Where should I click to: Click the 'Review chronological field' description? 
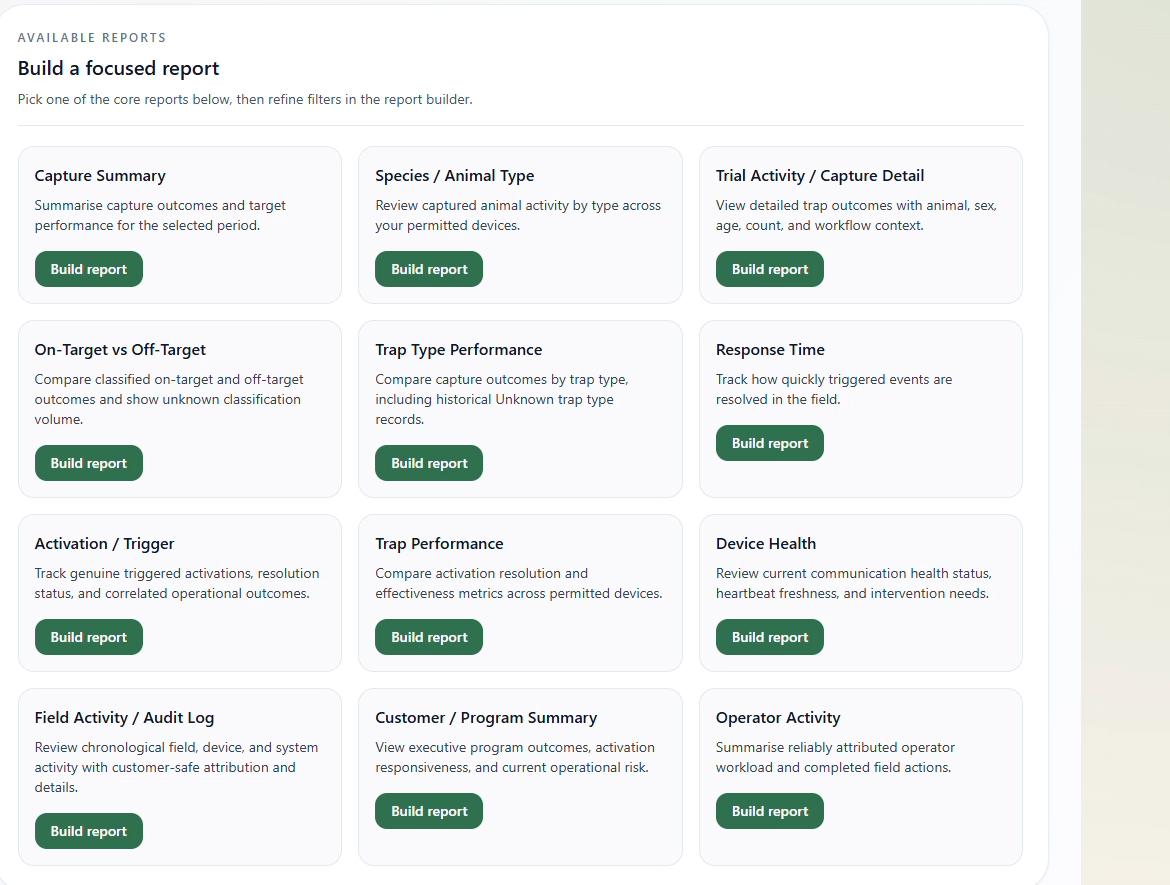(176, 767)
